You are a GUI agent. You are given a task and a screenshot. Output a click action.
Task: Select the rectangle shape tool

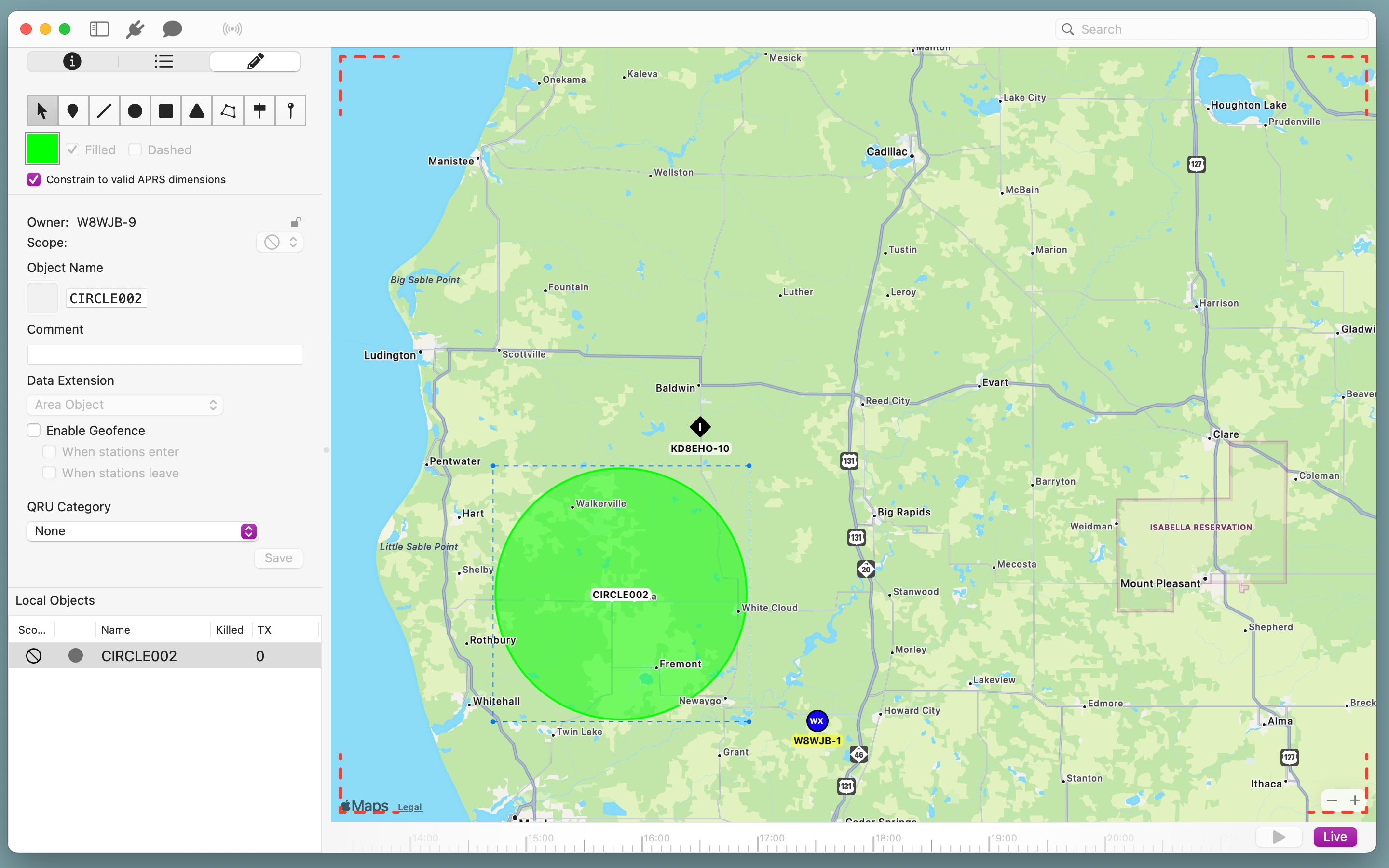tap(166, 111)
